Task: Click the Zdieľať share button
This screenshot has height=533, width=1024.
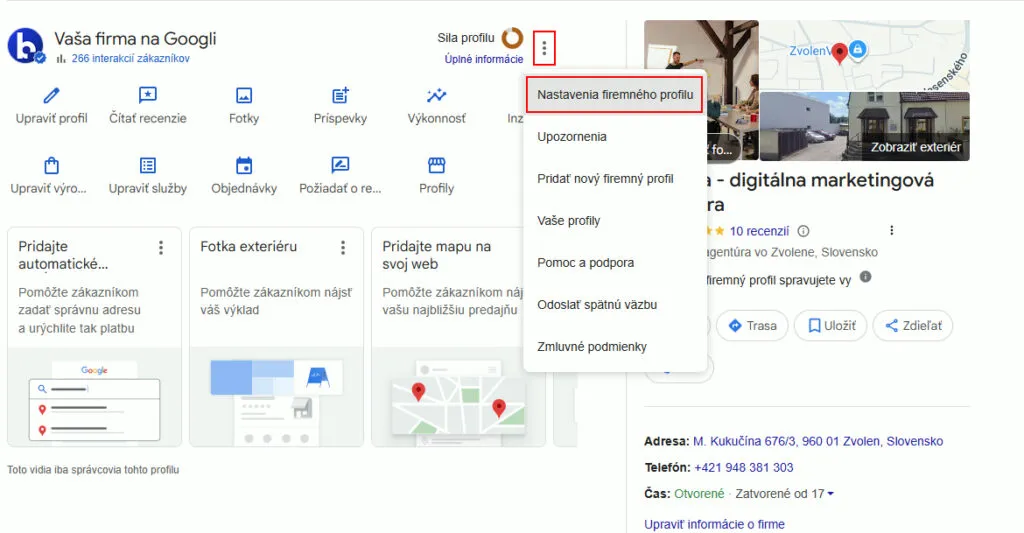Action: pyautogui.click(x=912, y=326)
